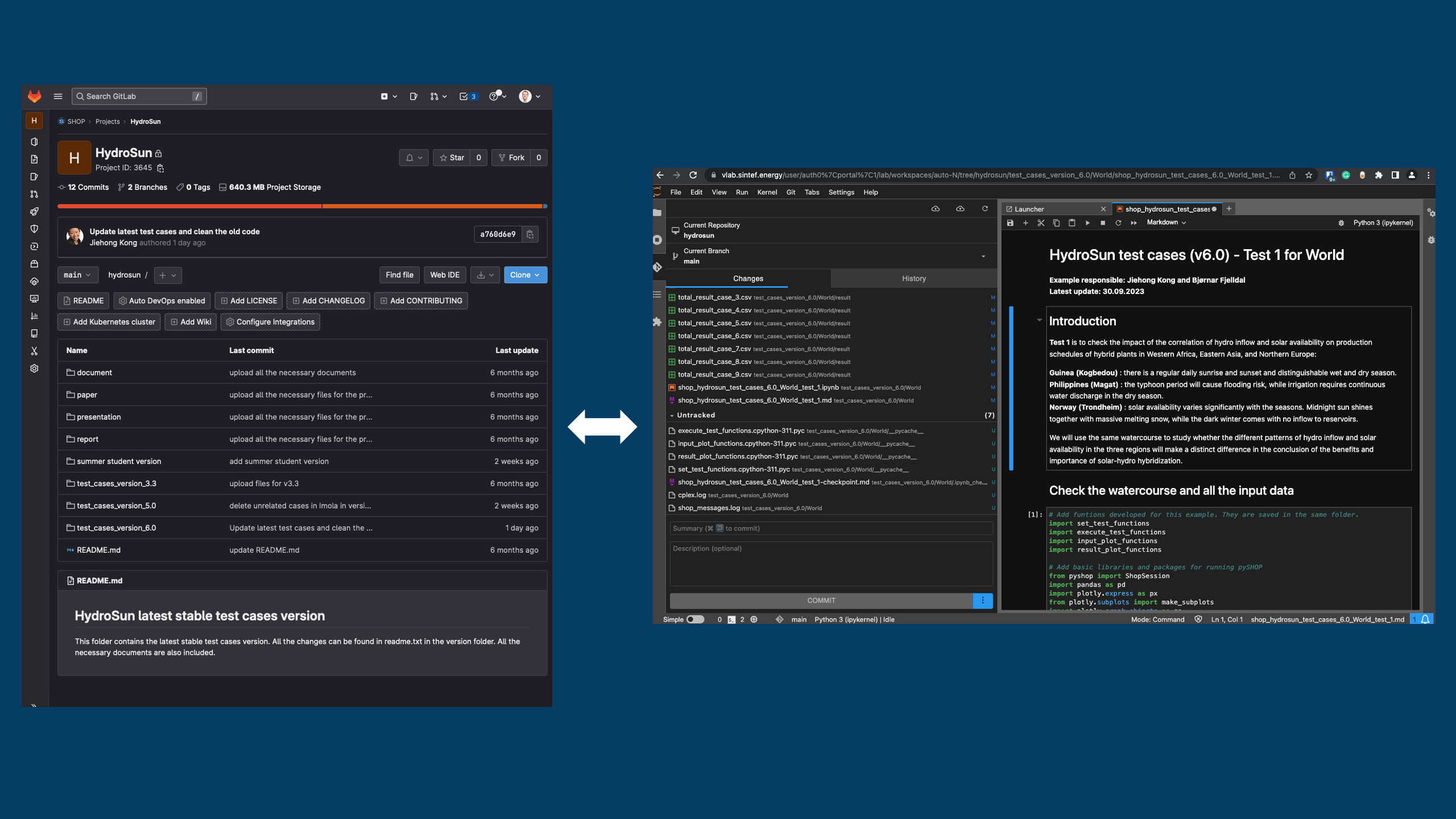The image size is (1456, 819).
Task: Open the test_cases_version_6.0 folder link
Action: [117, 527]
